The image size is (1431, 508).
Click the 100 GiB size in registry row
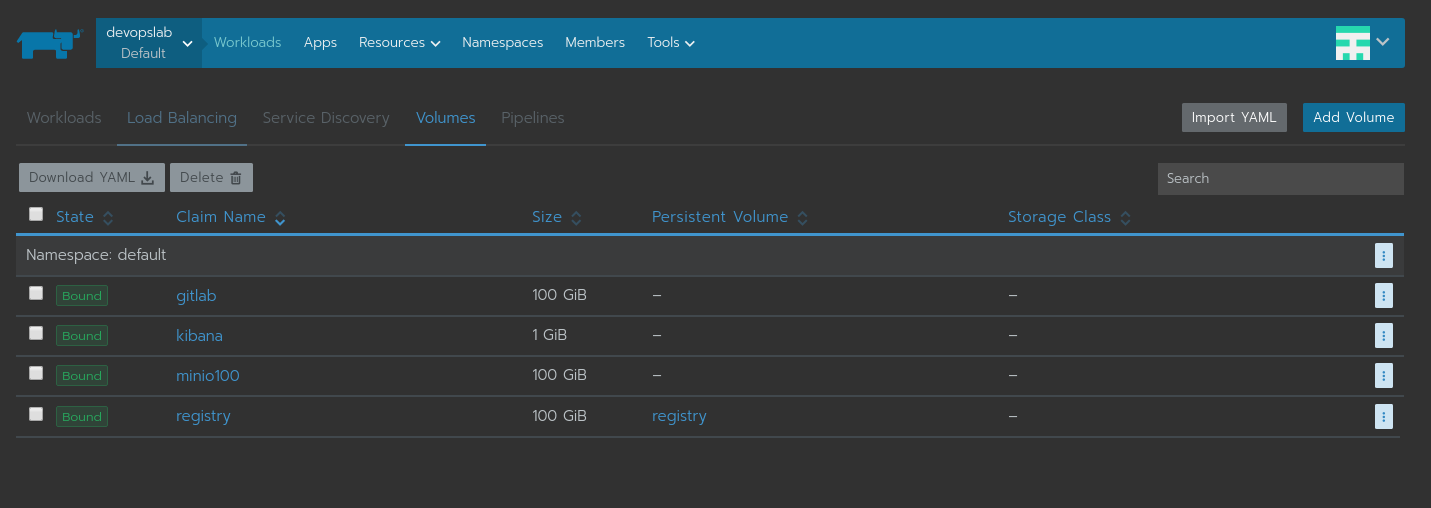(559, 415)
